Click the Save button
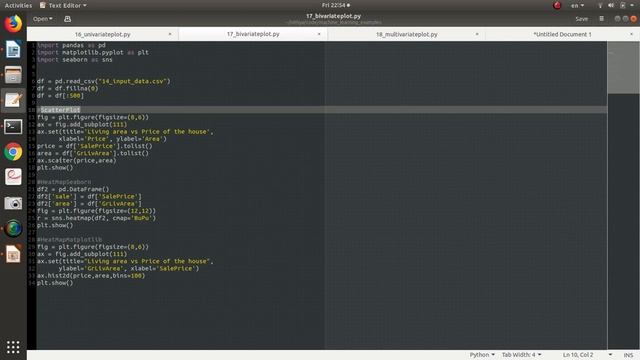Image resolution: width=640 pixels, height=360 pixels. pyautogui.click(x=581, y=19)
